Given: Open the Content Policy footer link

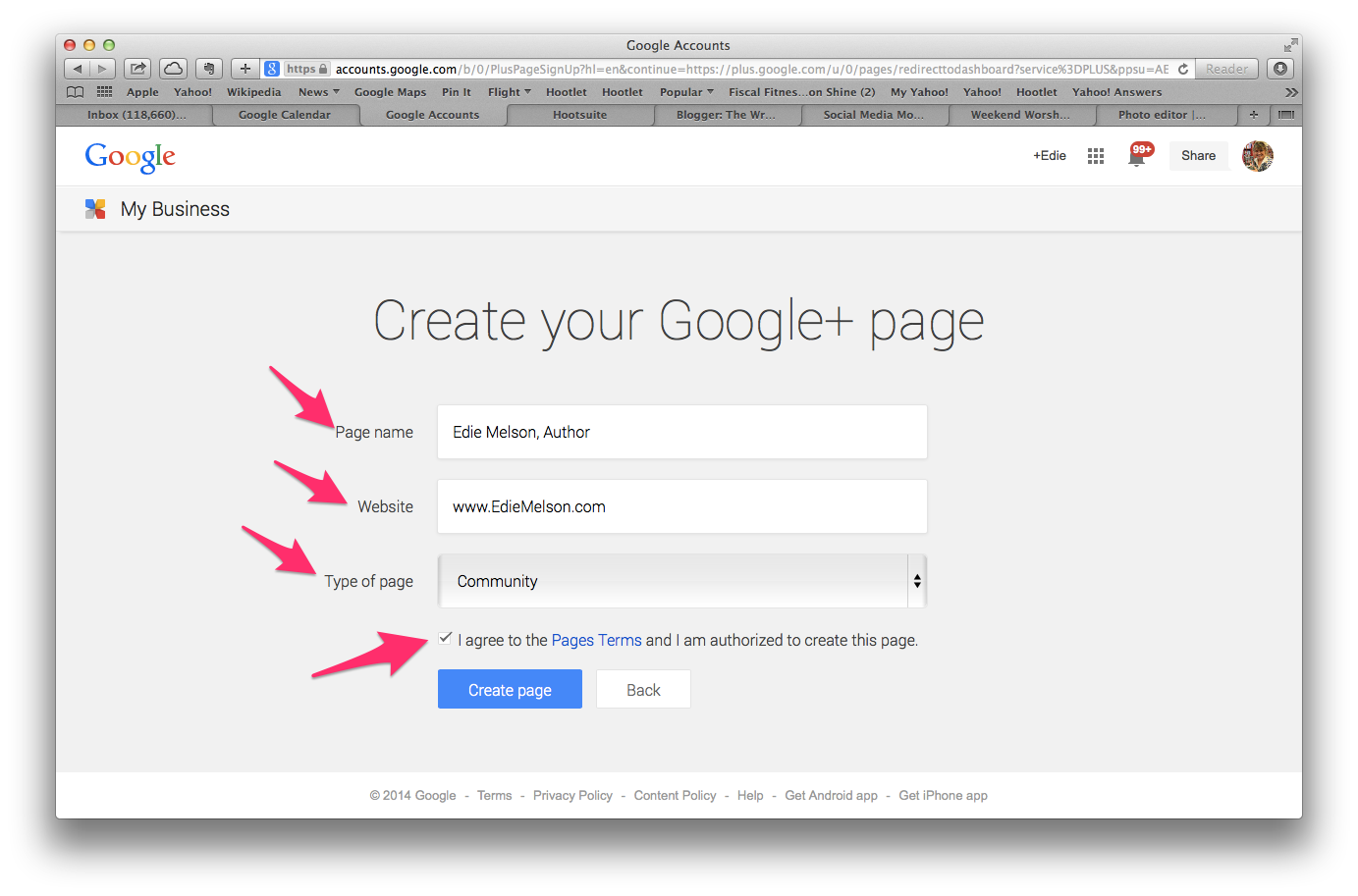Looking at the screenshot, I should coord(675,795).
